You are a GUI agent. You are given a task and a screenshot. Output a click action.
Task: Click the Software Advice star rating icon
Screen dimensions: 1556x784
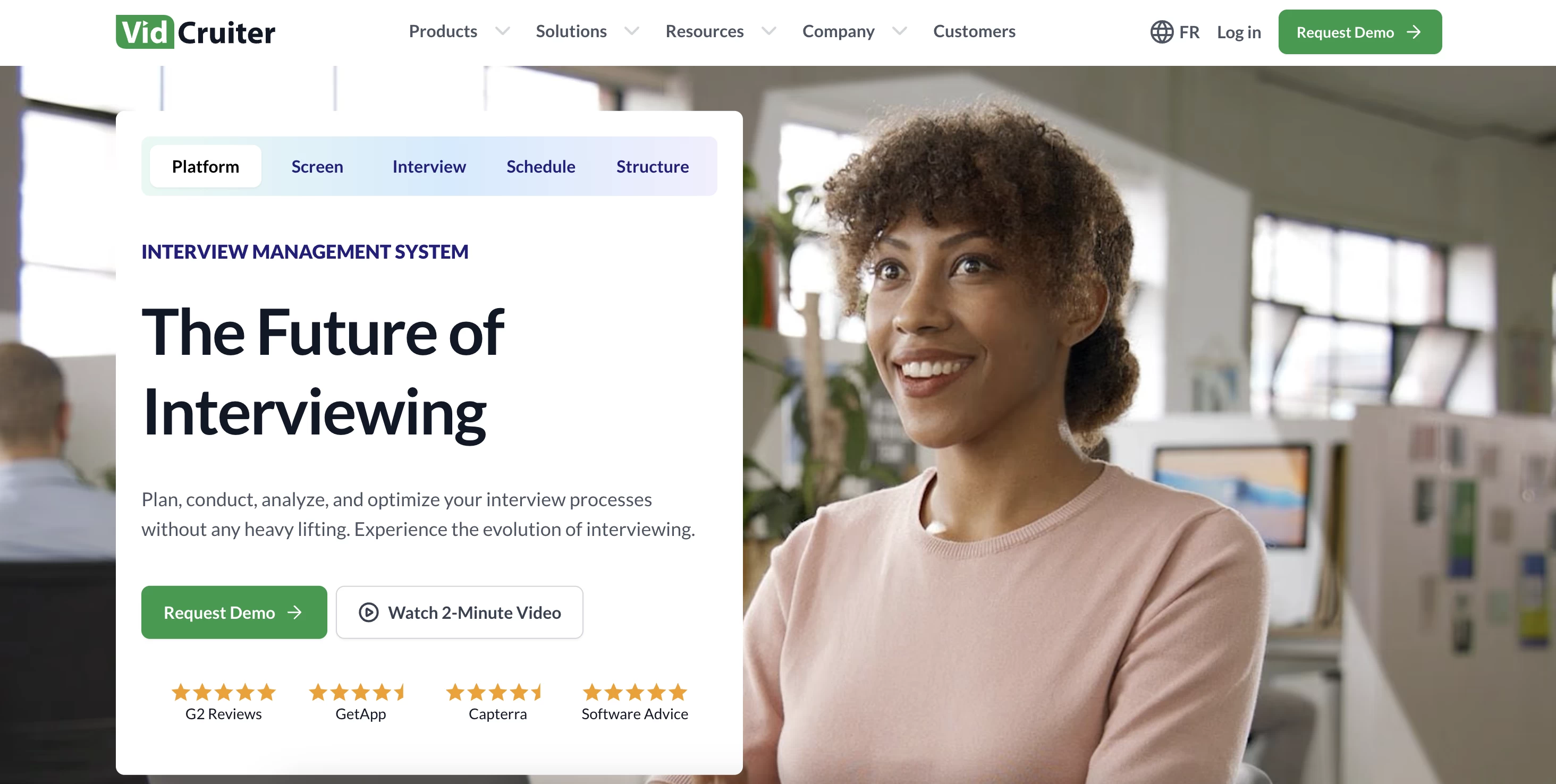[x=634, y=692]
